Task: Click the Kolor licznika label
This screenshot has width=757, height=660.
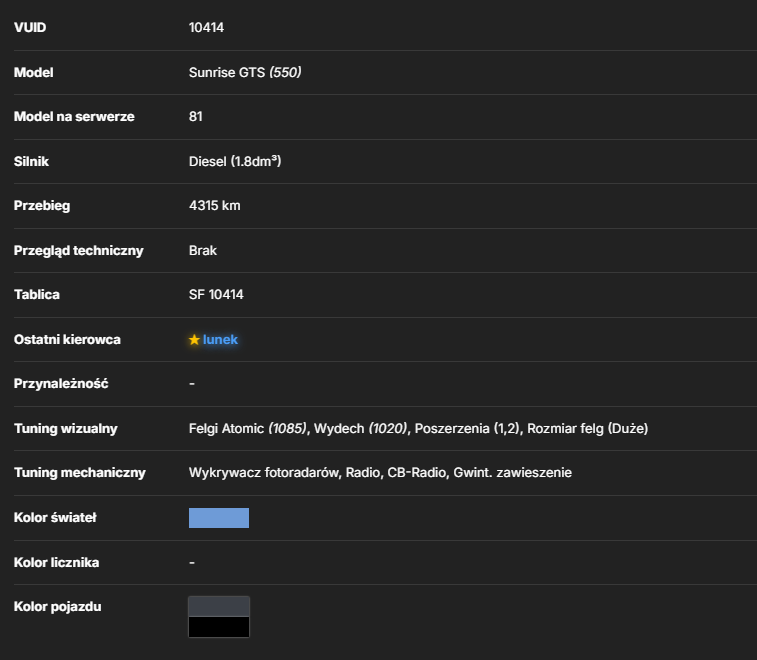Action: [56, 562]
